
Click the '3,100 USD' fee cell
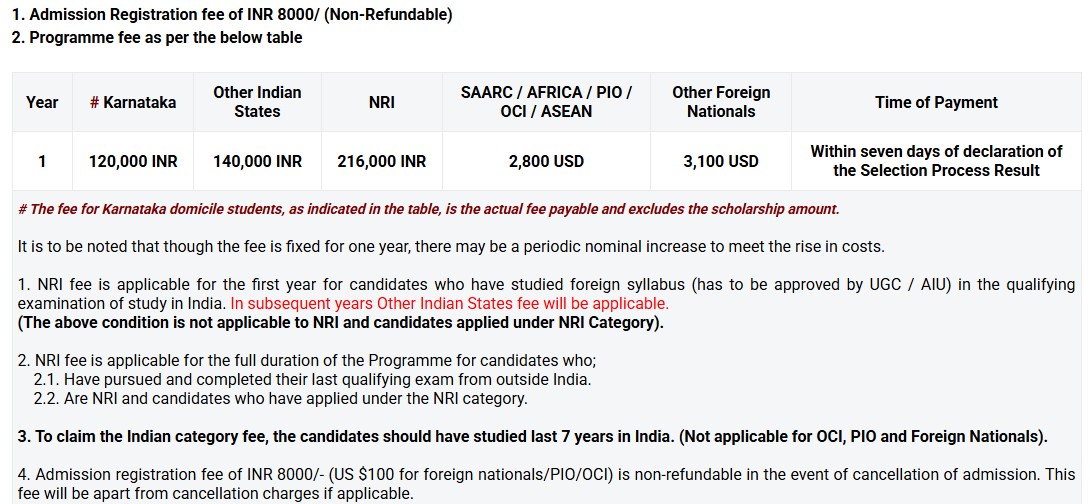721,161
